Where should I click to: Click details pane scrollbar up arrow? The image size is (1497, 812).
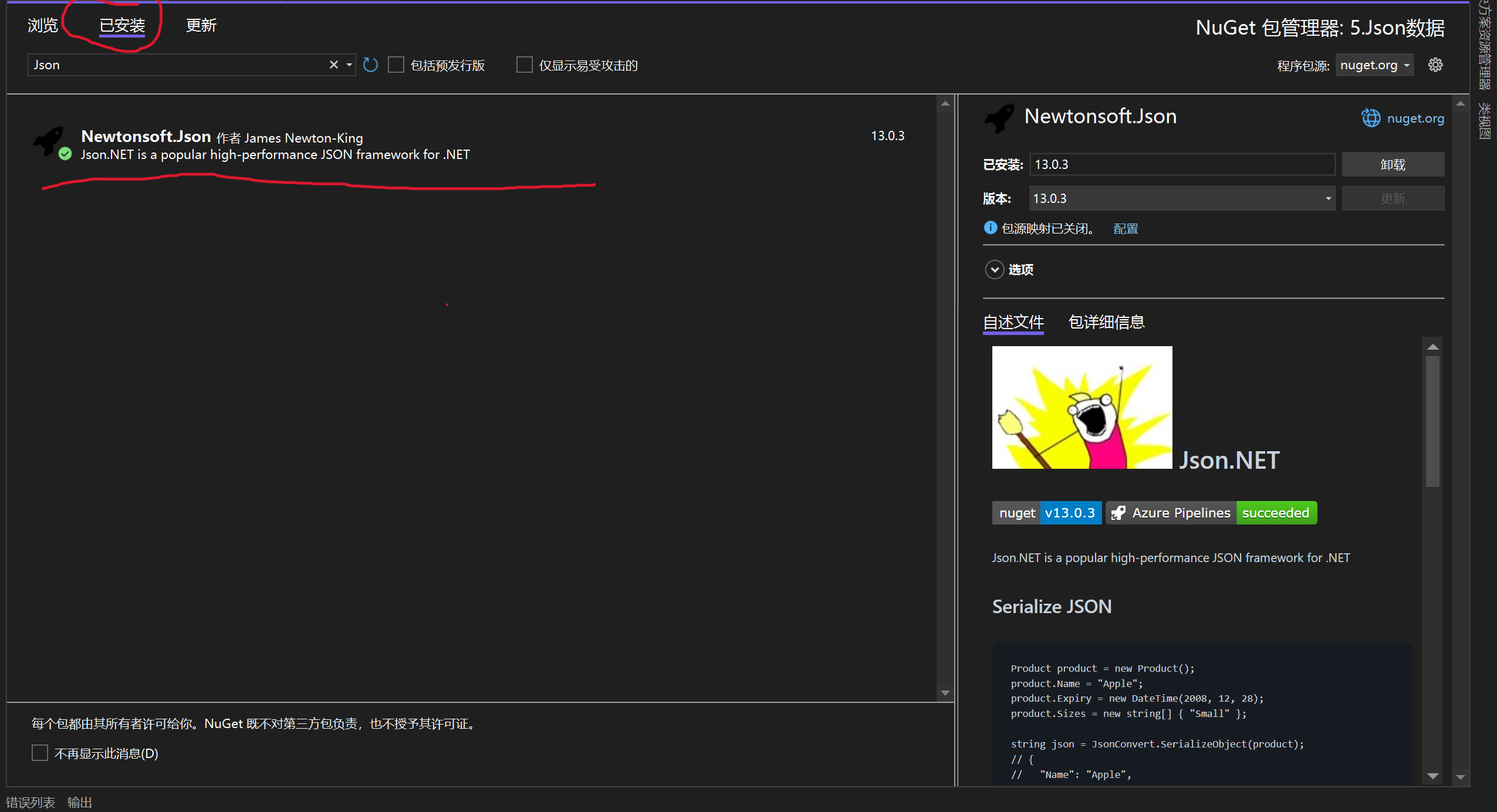point(1461,104)
